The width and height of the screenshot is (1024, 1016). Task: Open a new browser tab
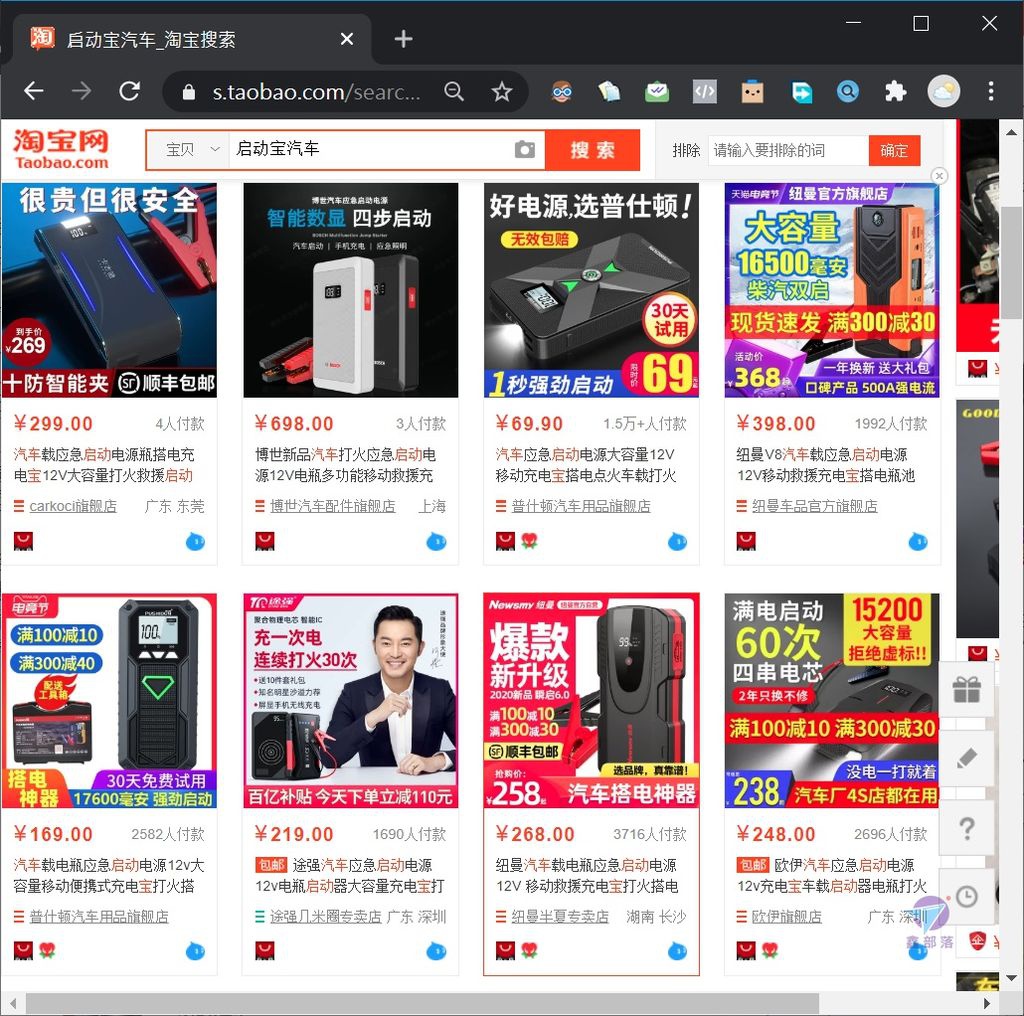click(404, 39)
